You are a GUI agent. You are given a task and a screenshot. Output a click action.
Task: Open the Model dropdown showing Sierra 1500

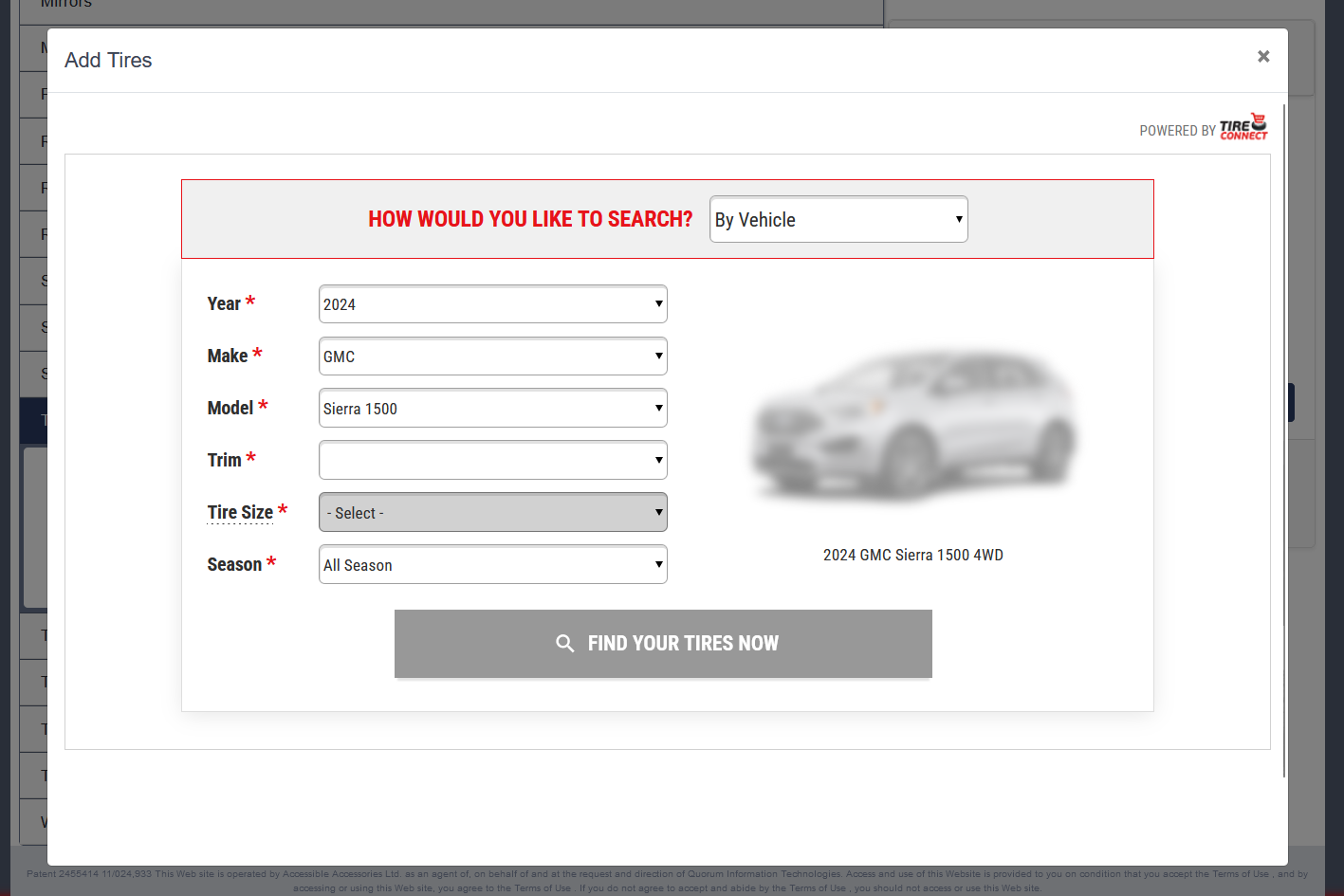click(493, 409)
